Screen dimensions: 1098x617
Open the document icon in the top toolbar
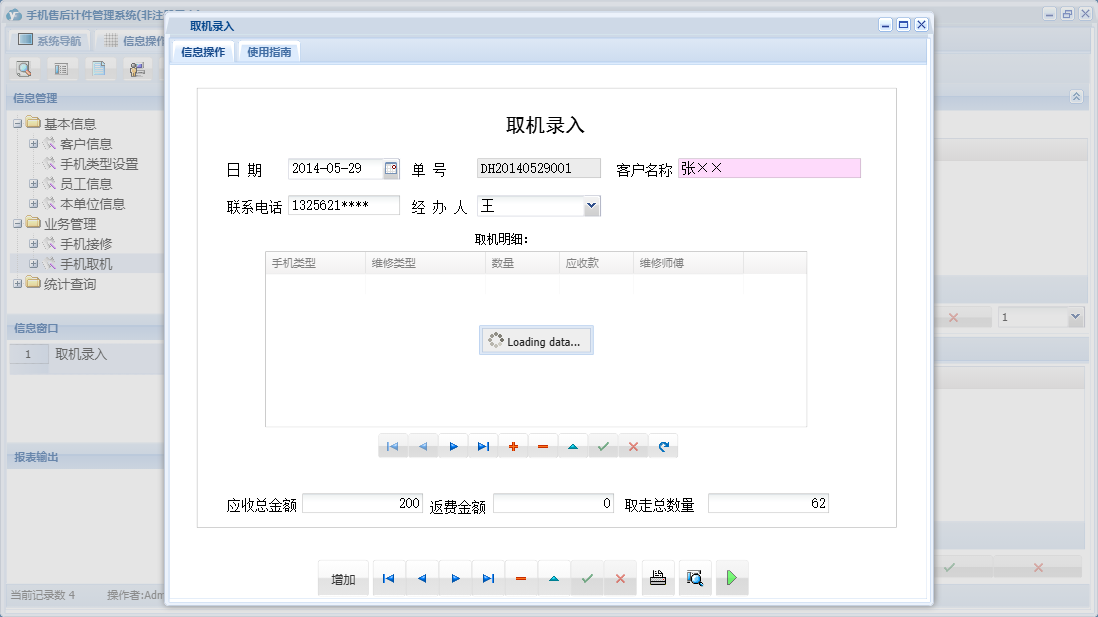100,68
